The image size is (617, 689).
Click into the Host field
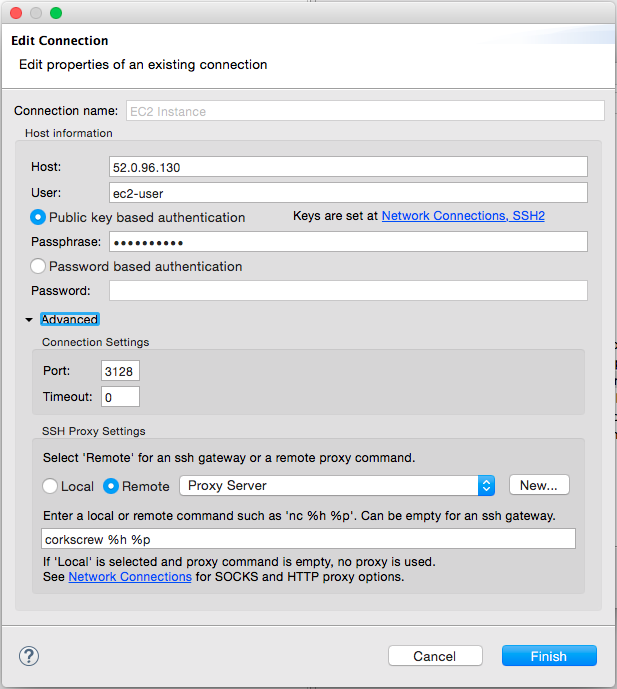[x=348, y=167]
